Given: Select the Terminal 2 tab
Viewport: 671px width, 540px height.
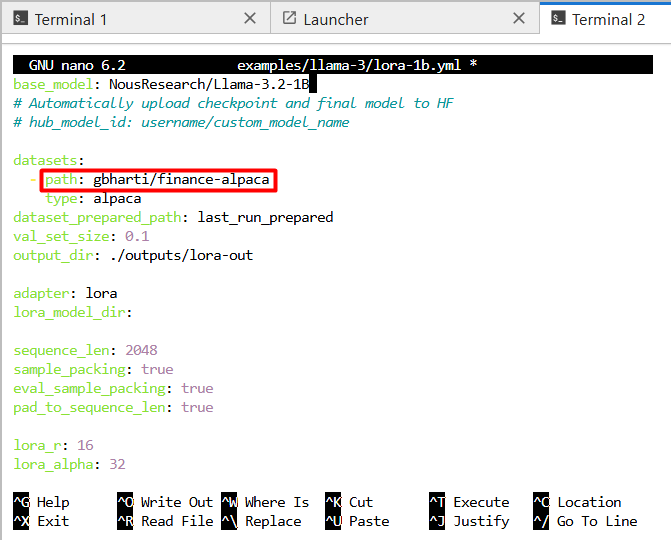Looking at the screenshot, I should click(x=608, y=19).
